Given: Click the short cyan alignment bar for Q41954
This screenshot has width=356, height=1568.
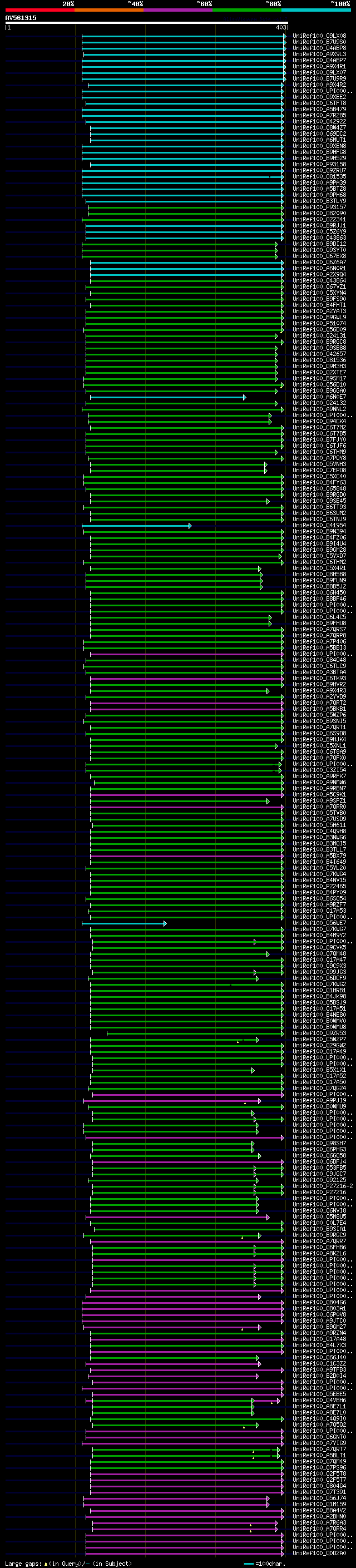Looking at the screenshot, I should point(137,525).
